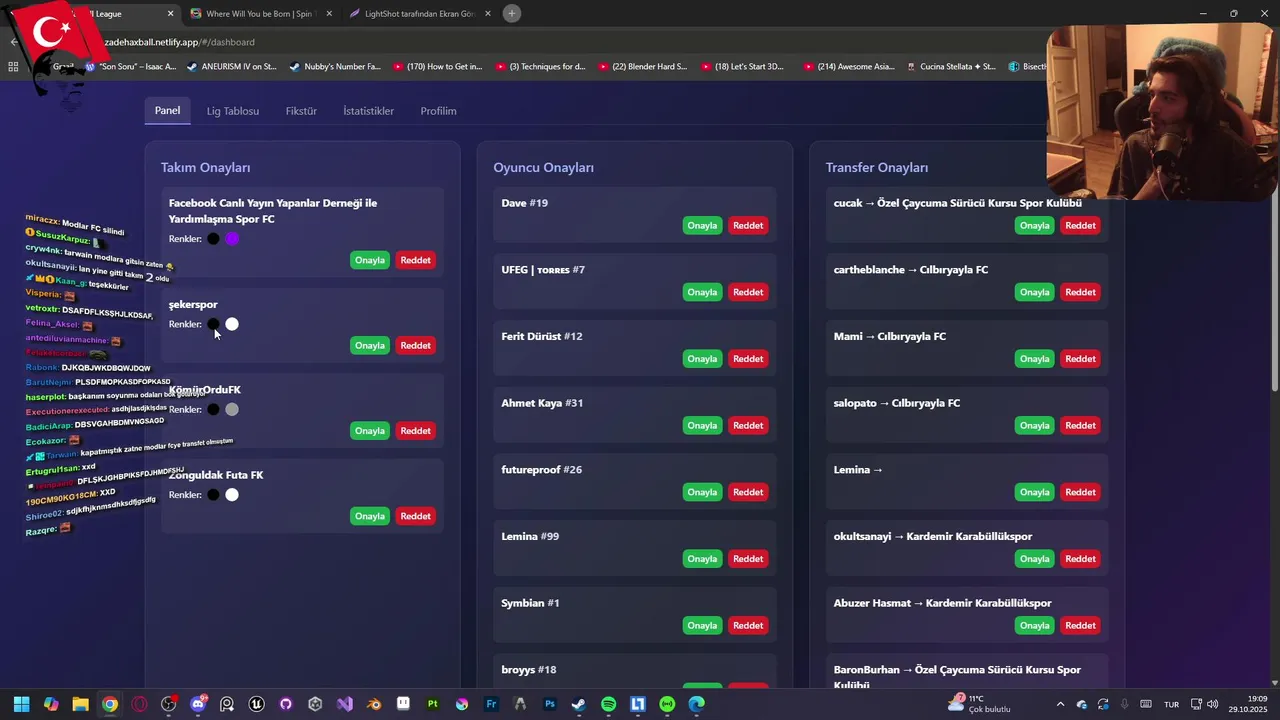Screen dimensions: 1280x720
Task: Approve player Ferit Dürüst #12
Action: click(x=702, y=359)
